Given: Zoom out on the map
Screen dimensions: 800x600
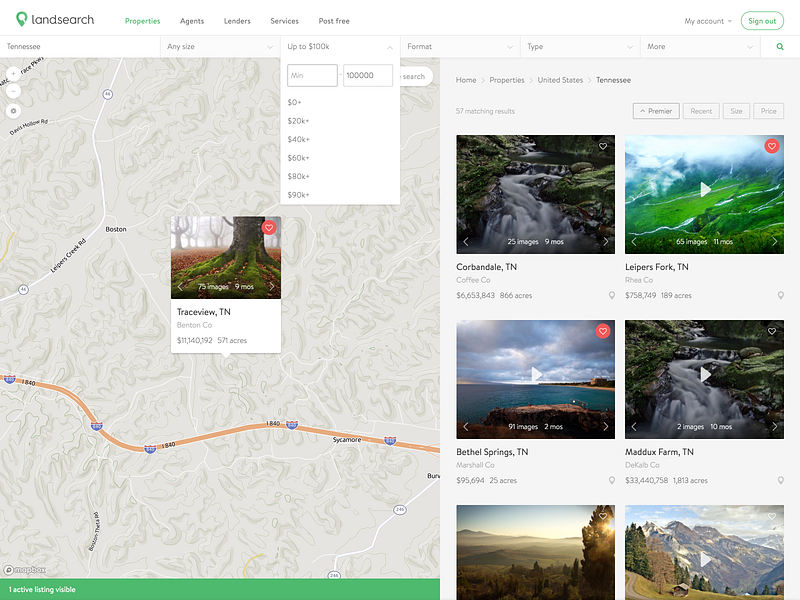Looking at the screenshot, I should (x=13, y=91).
